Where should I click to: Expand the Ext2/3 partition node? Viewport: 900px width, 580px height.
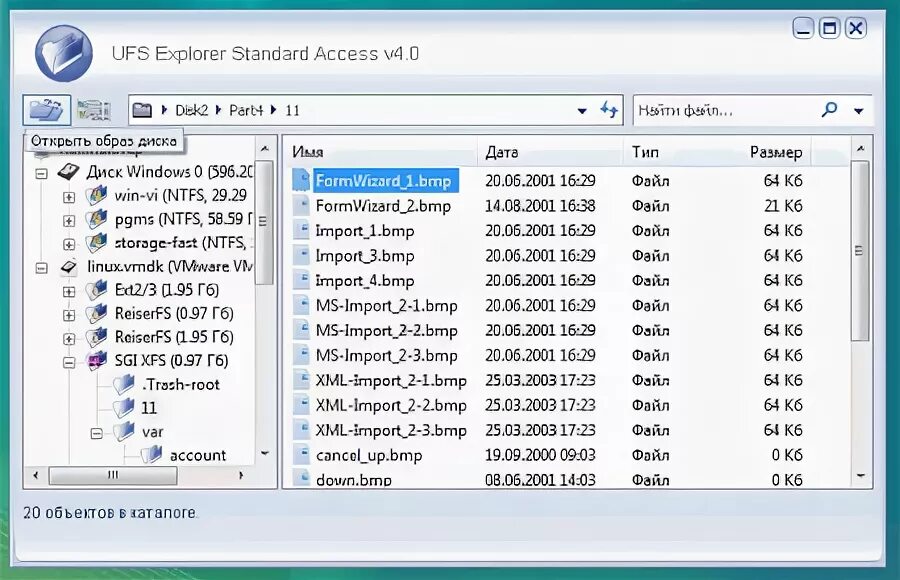pos(69,291)
